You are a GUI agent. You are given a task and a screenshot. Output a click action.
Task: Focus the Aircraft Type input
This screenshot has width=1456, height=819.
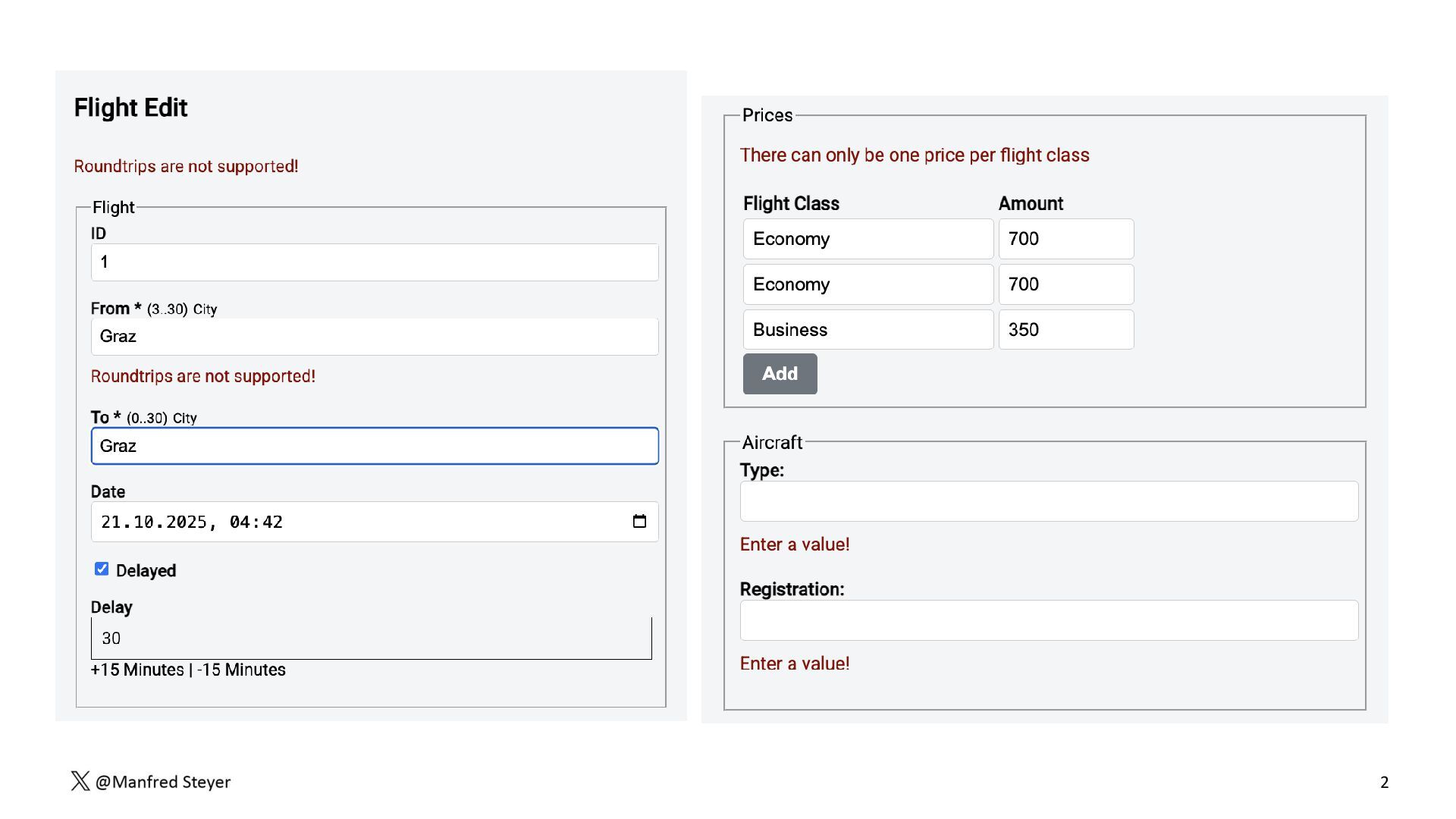coord(1049,501)
